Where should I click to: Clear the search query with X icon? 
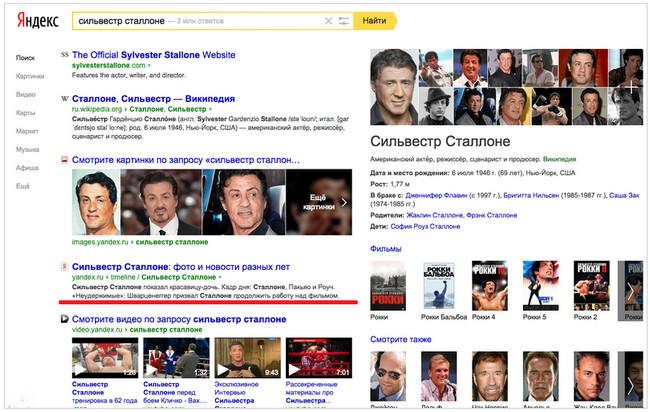328,21
